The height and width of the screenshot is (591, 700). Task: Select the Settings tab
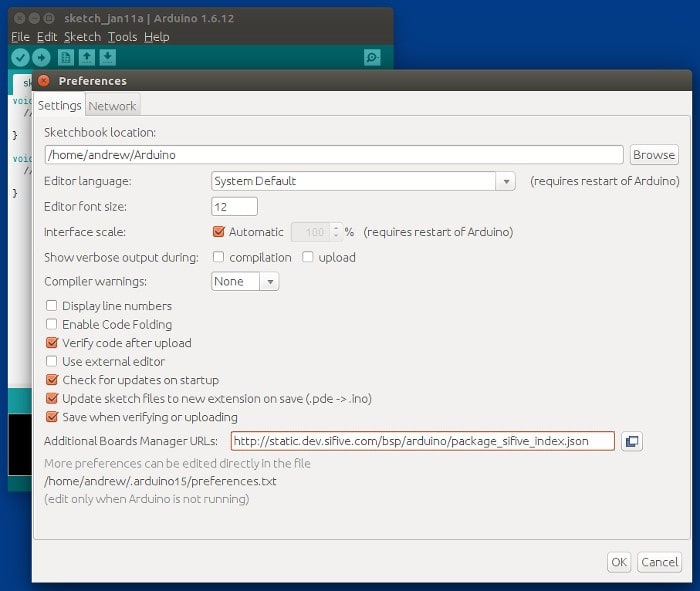click(x=60, y=105)
